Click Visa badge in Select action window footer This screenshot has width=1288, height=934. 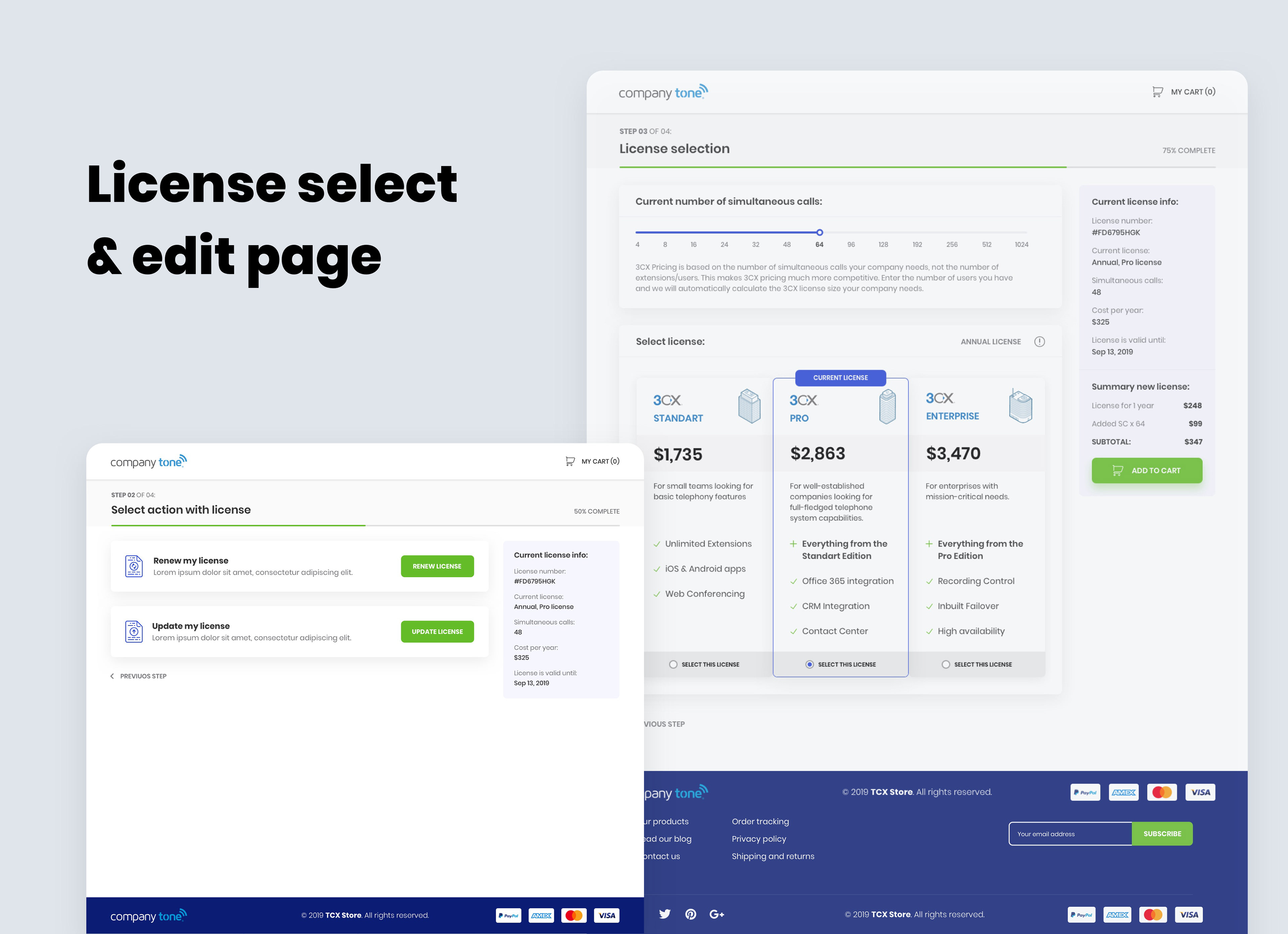click(606, 915)
